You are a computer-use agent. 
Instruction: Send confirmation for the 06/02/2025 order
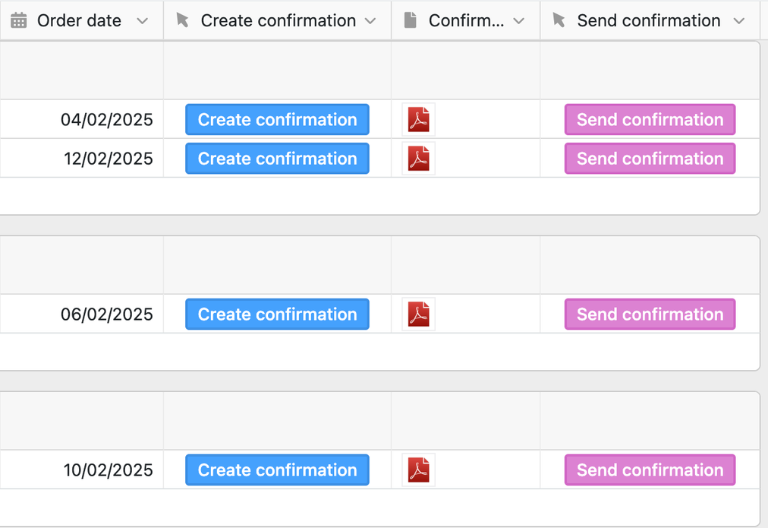tap(650, 314)
